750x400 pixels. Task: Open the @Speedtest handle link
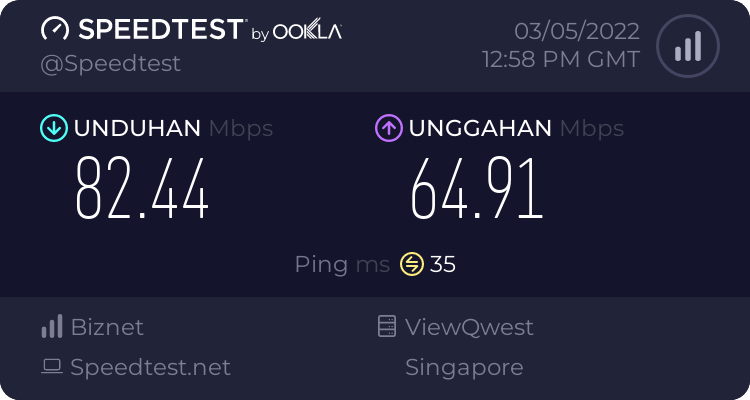pos(110,63)
